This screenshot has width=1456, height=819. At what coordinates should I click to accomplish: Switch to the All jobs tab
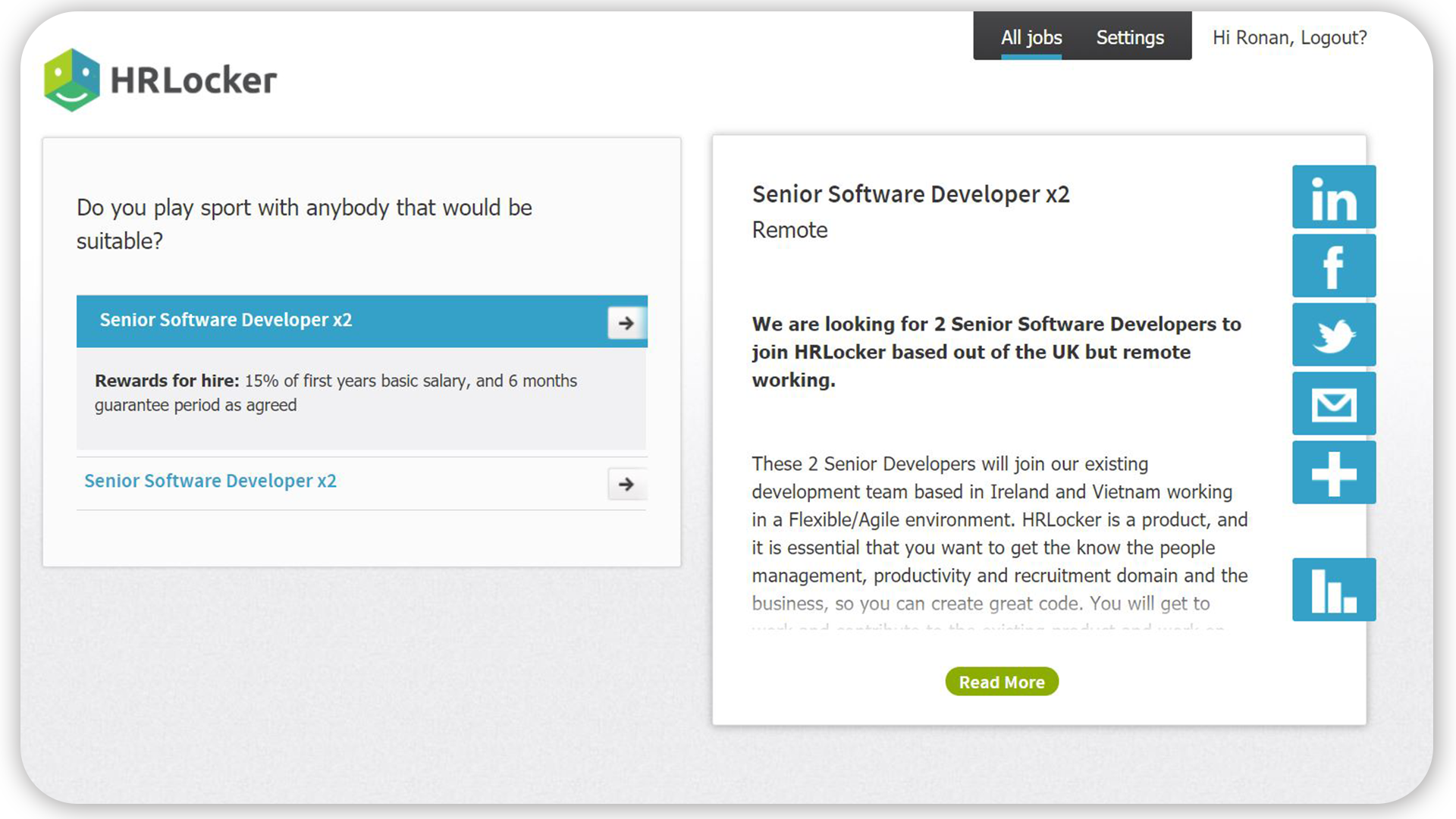tap(1031, 36)
